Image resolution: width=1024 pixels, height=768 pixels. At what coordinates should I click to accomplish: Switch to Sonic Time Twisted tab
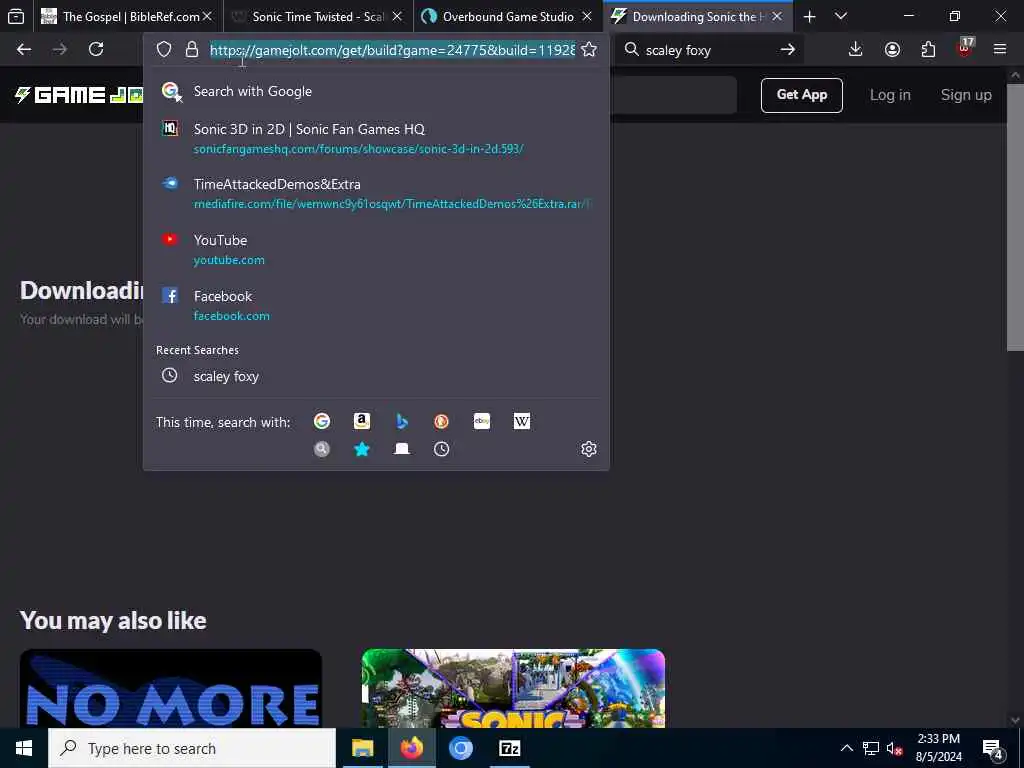(x=318, y=16)
